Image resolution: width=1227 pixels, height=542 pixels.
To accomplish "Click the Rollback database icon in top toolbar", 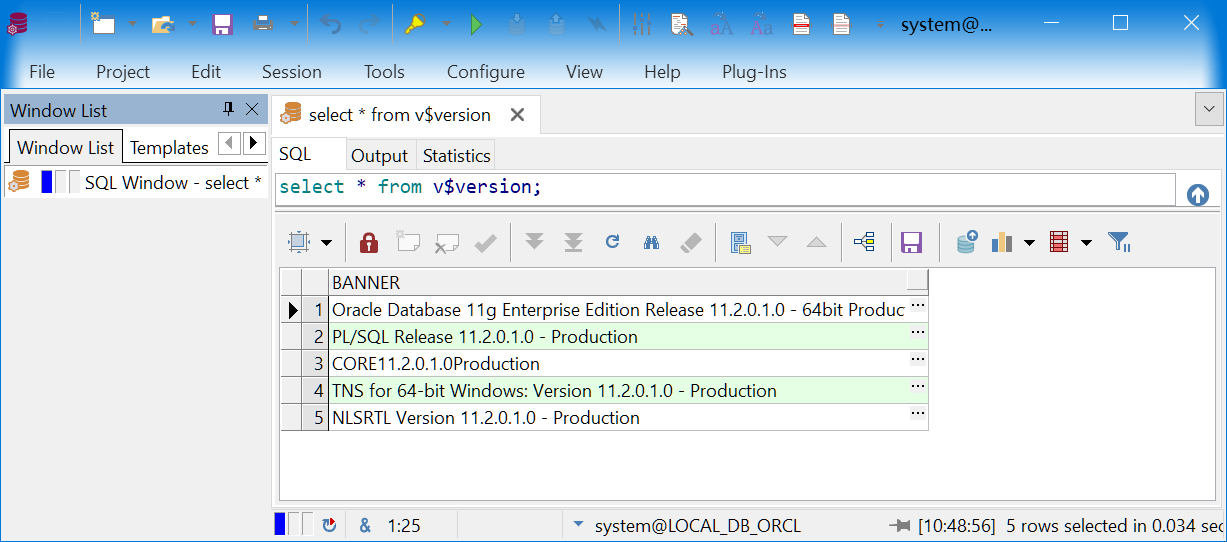I will (x=556, y=24).
